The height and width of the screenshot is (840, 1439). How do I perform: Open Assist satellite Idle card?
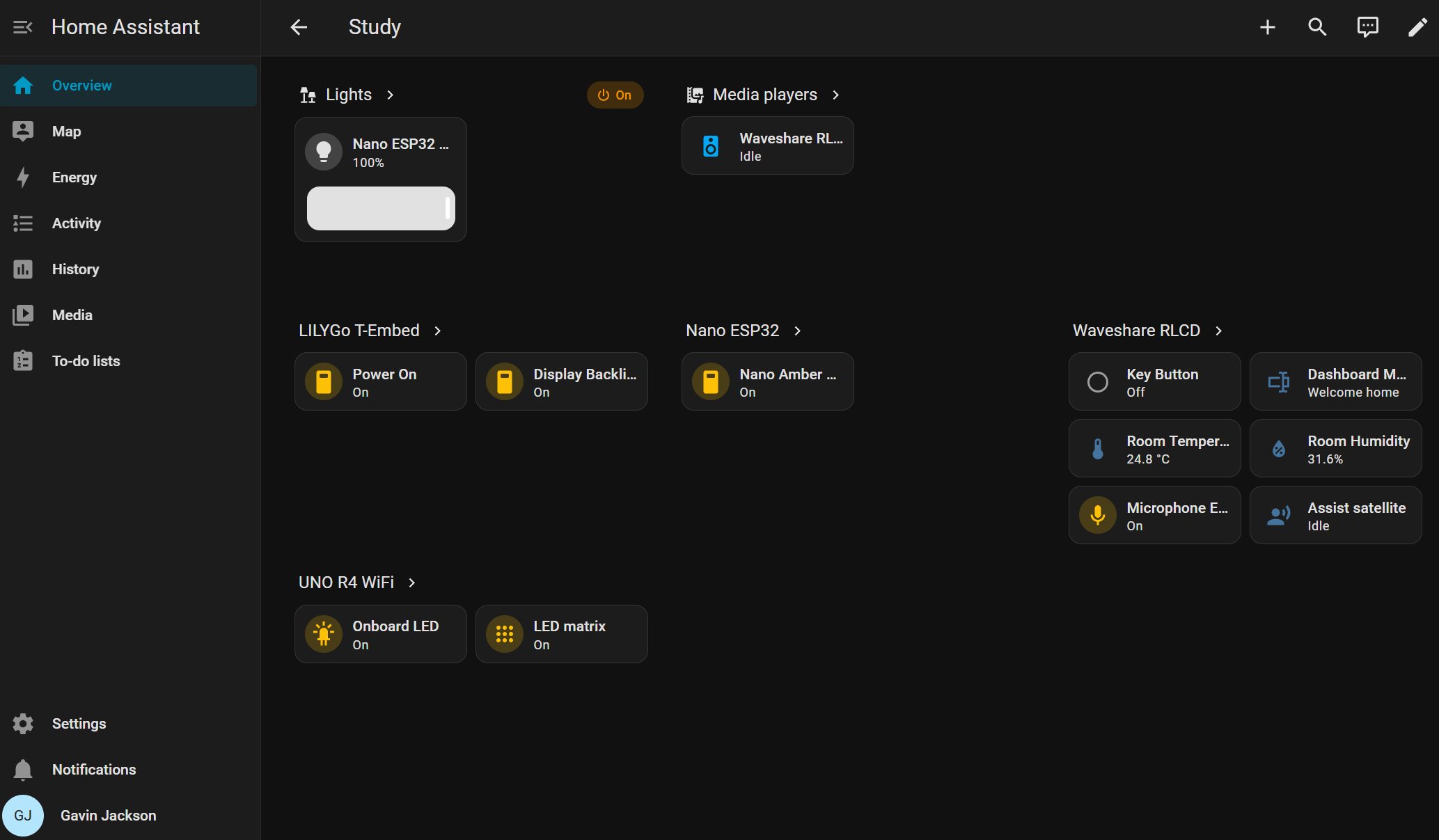click(1335, 516)
